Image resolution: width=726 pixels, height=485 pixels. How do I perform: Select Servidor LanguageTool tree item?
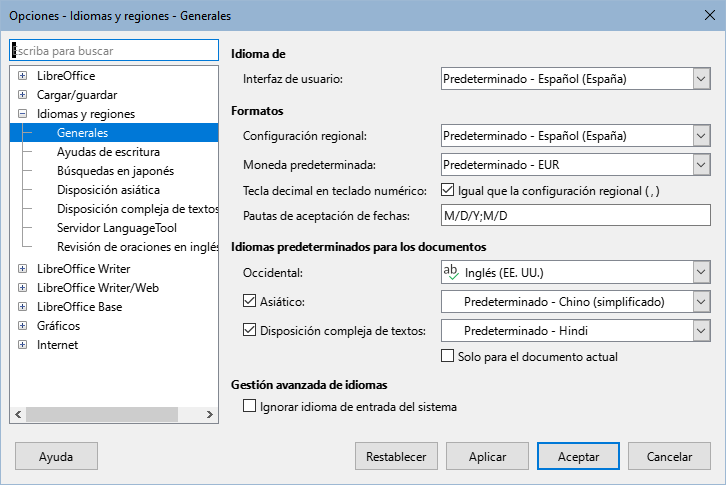pyautogui.click(x=117, y=227)
